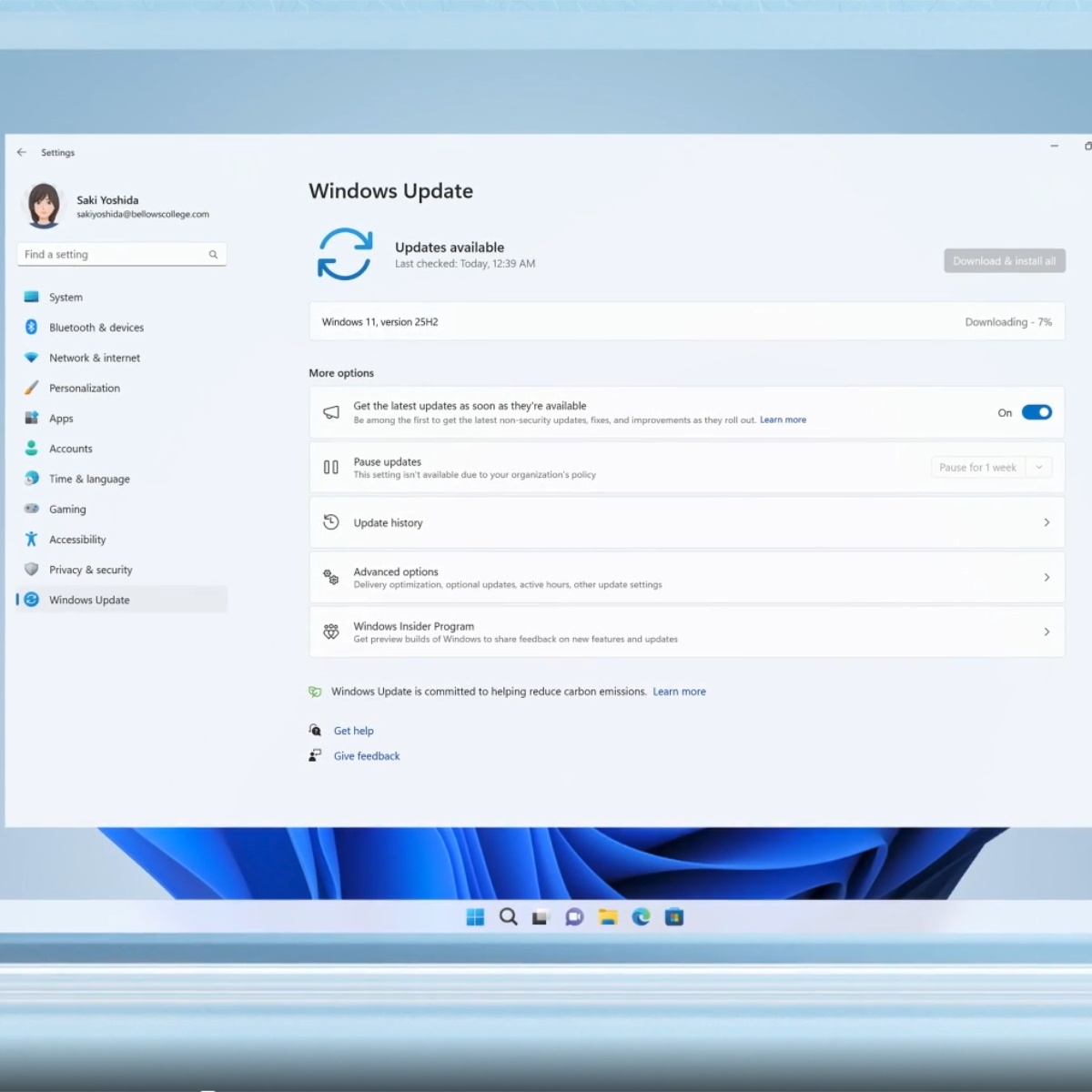Click the Updates available sync icon
Image resolution: width=1092 pixels, height=1092 pixels.
pyautogui.click(x=345, y=254)
